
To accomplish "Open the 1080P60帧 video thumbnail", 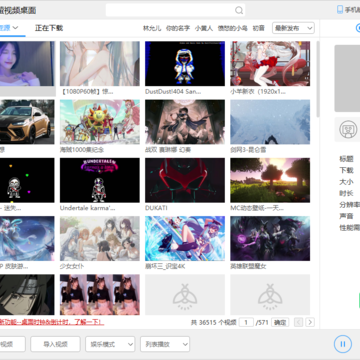I will pos(100,64).
